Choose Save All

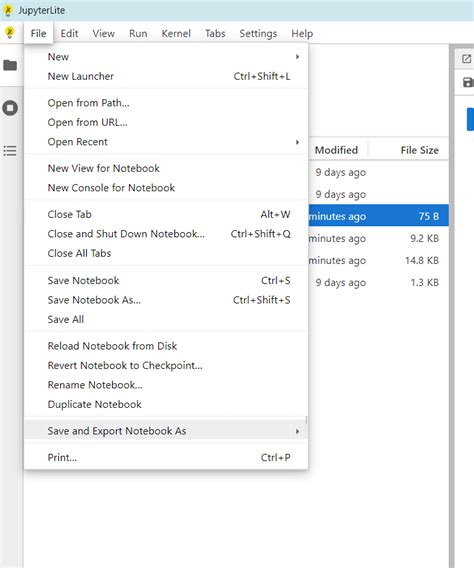point(166,320)
